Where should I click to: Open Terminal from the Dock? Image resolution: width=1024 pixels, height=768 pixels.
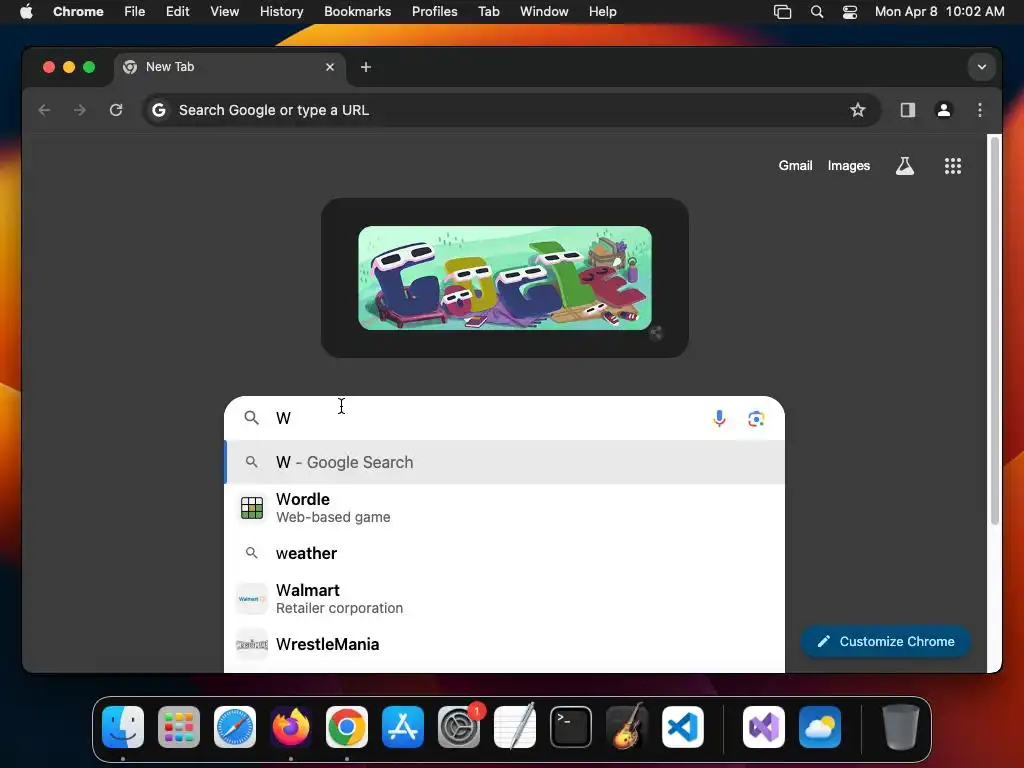[571, 727]
